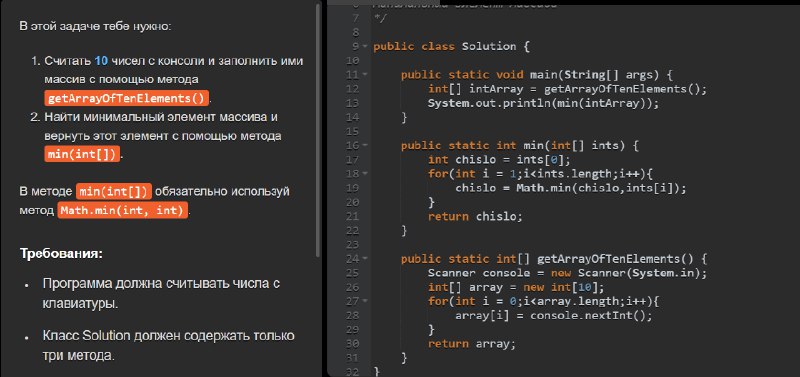Click line 'int chislo = ints[0];'
This screenshot has width=800, height=377.
[499, 160]
